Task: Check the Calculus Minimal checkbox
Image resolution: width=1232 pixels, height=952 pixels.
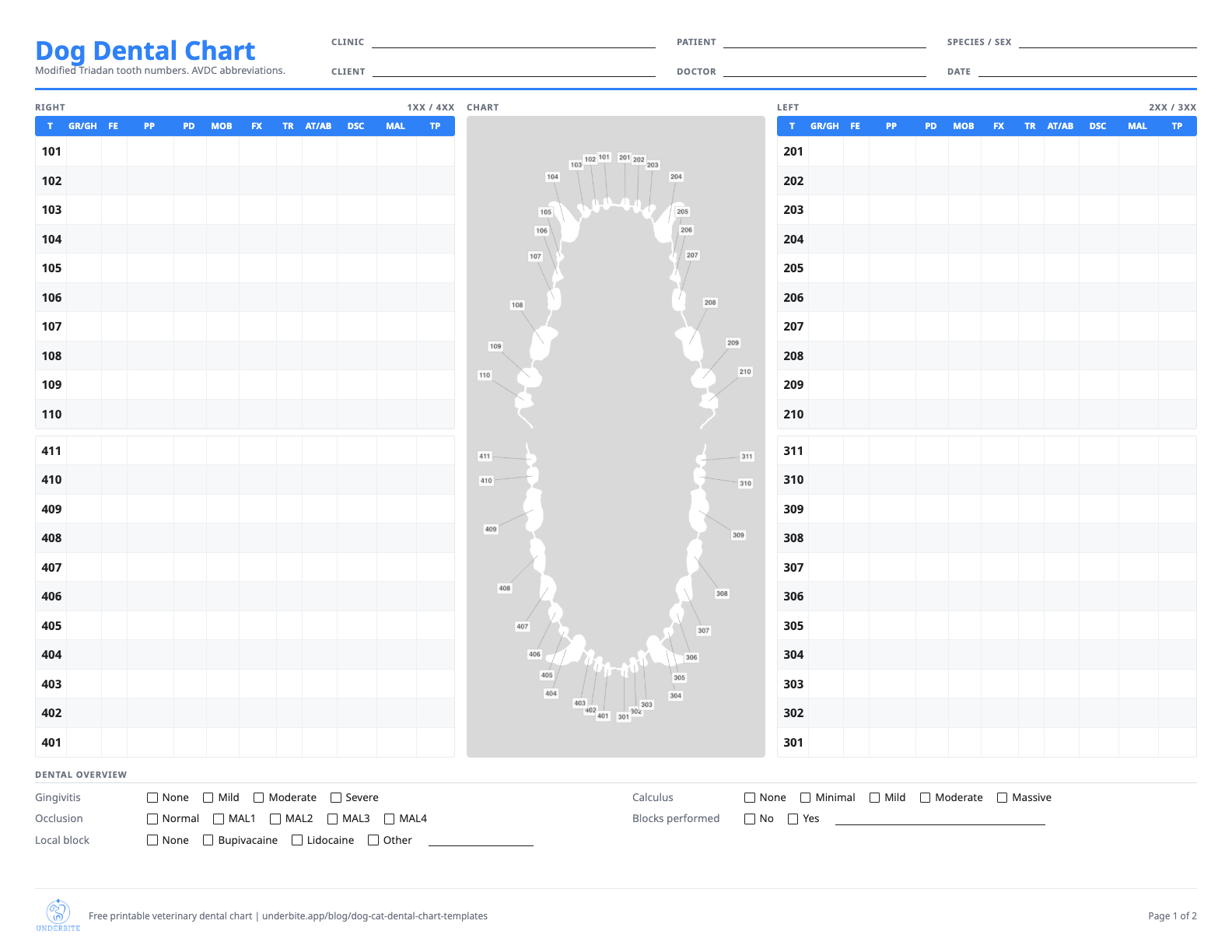Action: pyautogui.click(x=806, y=797)
